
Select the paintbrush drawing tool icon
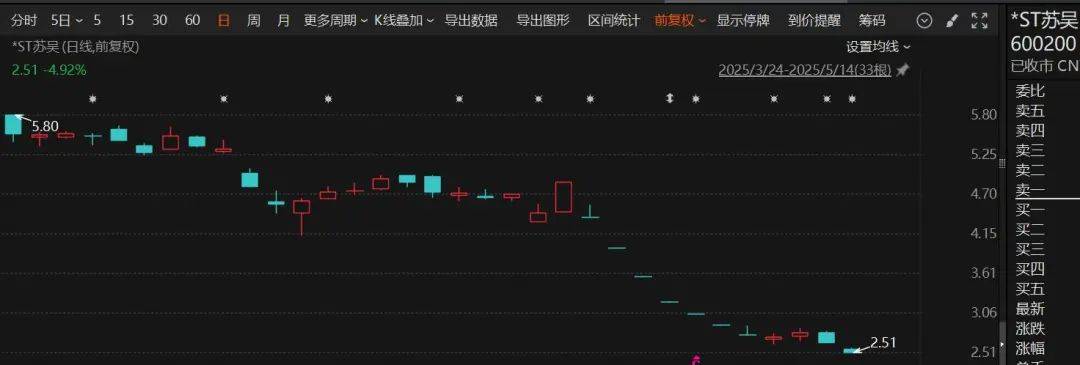(x=953, y=21)
